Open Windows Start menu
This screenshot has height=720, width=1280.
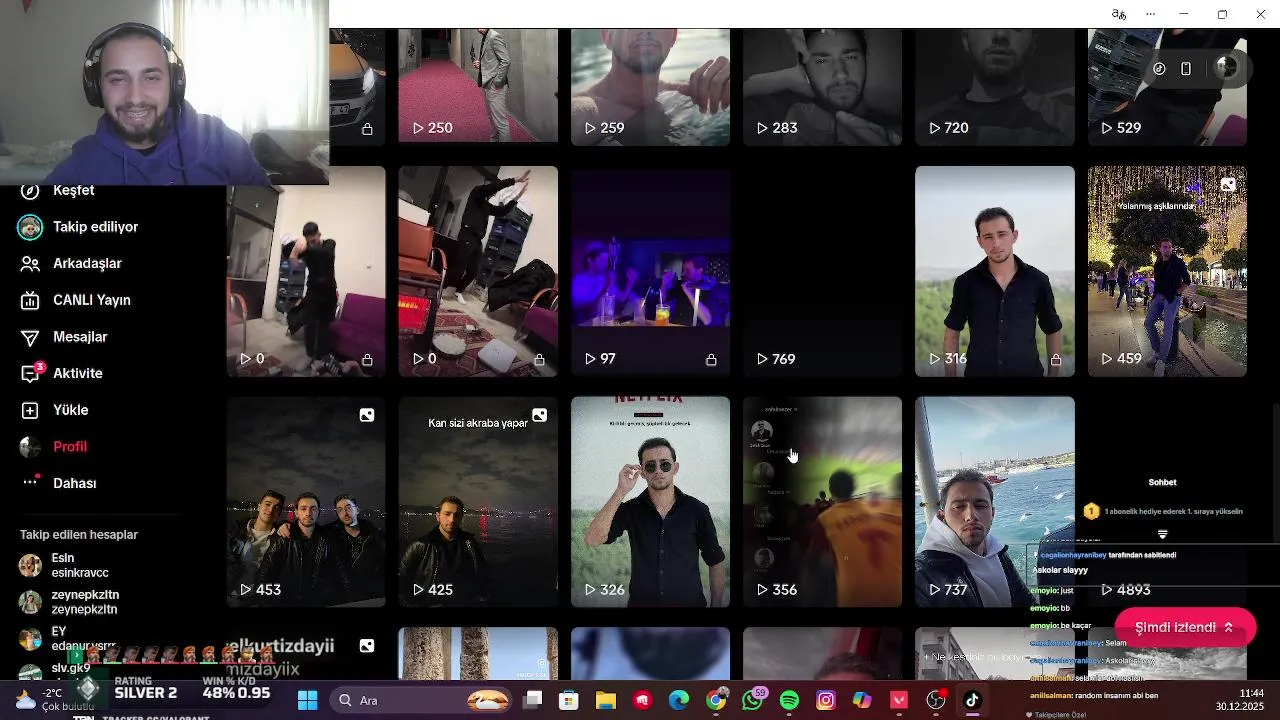(307, 700)
